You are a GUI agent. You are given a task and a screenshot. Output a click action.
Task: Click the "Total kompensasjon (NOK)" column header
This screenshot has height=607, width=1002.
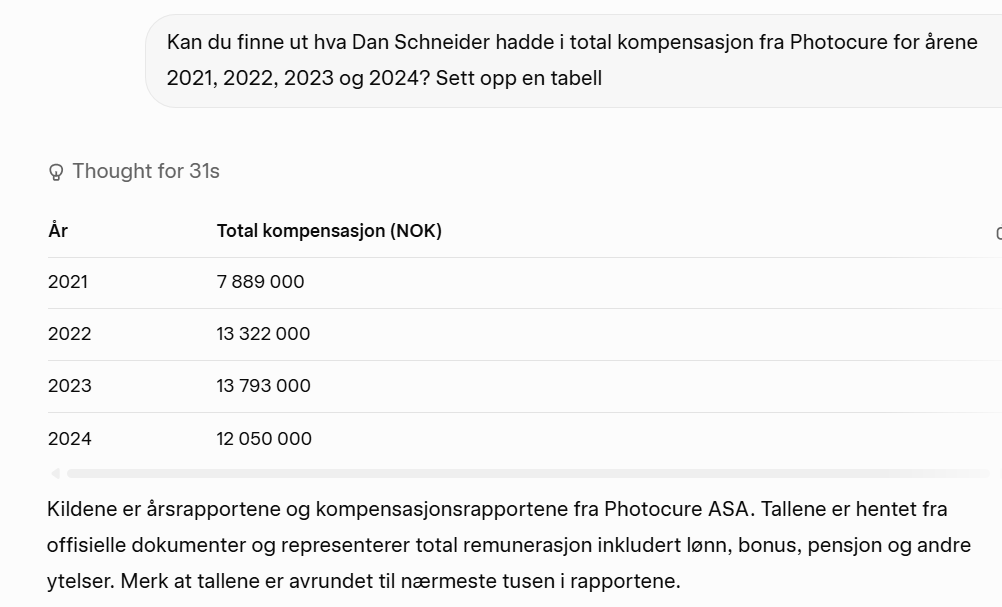329,231
